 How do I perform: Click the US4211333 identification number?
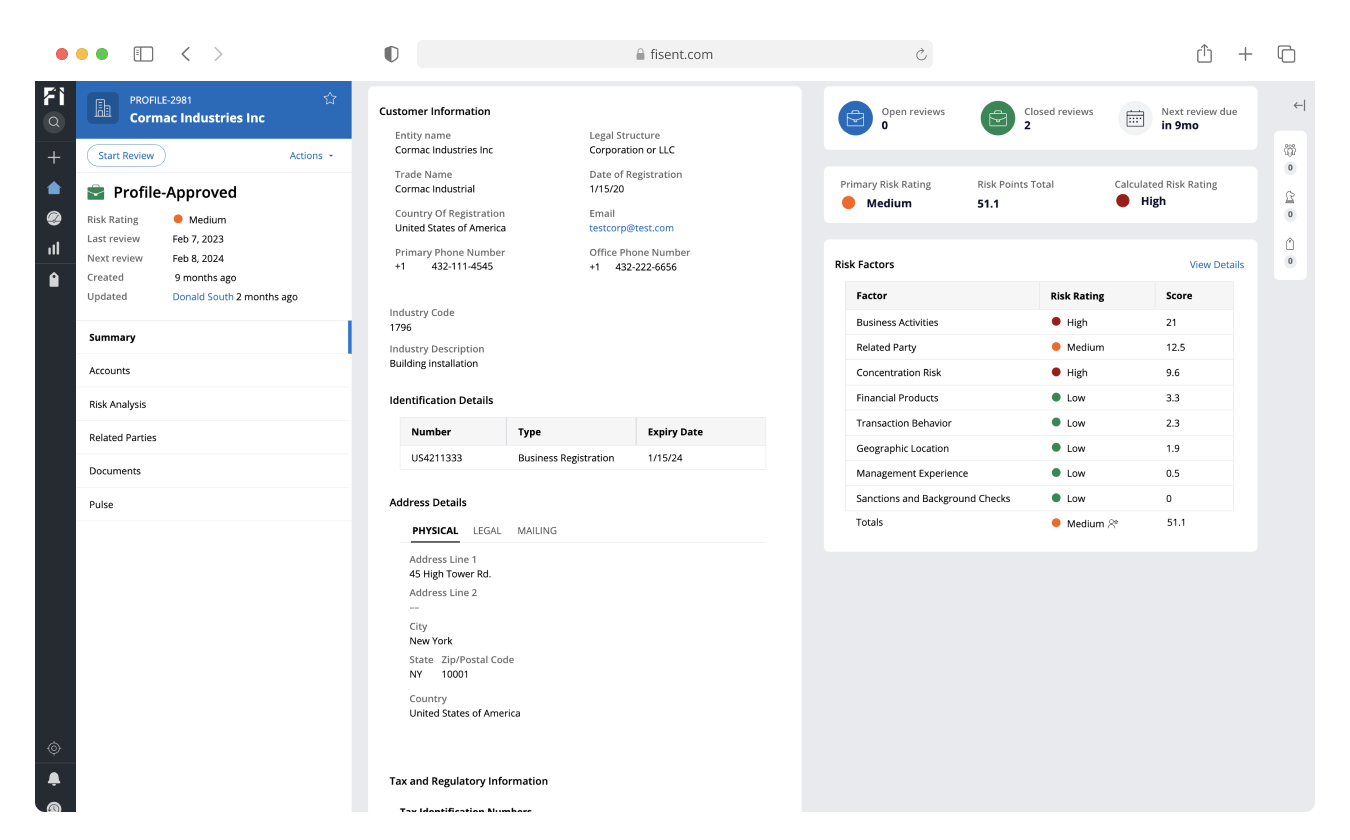click(436, 458)
